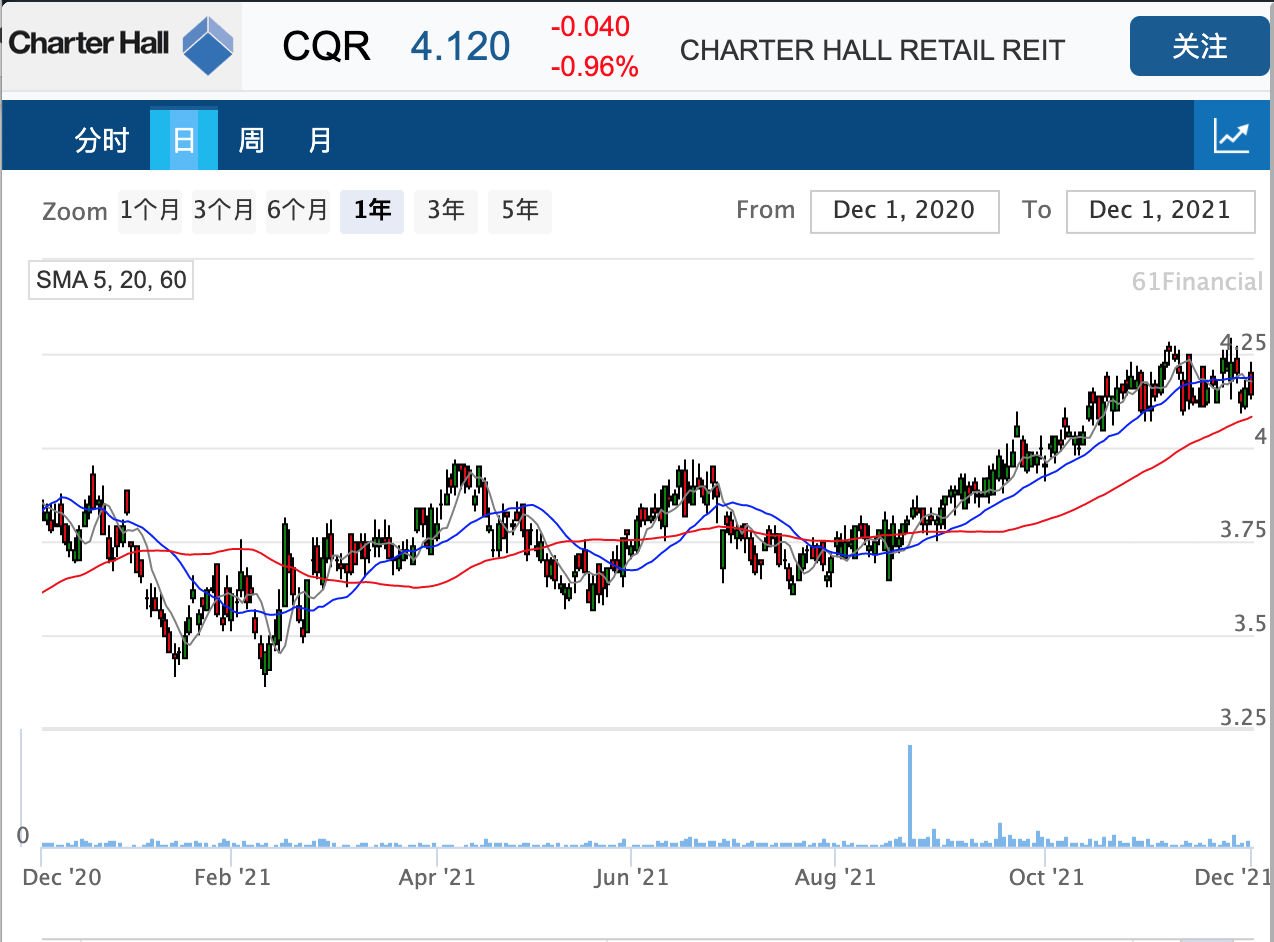Viewport: 1274px width, 942px height.
Task: Click the 4.120 last price
Action: [x=460, y=46]
